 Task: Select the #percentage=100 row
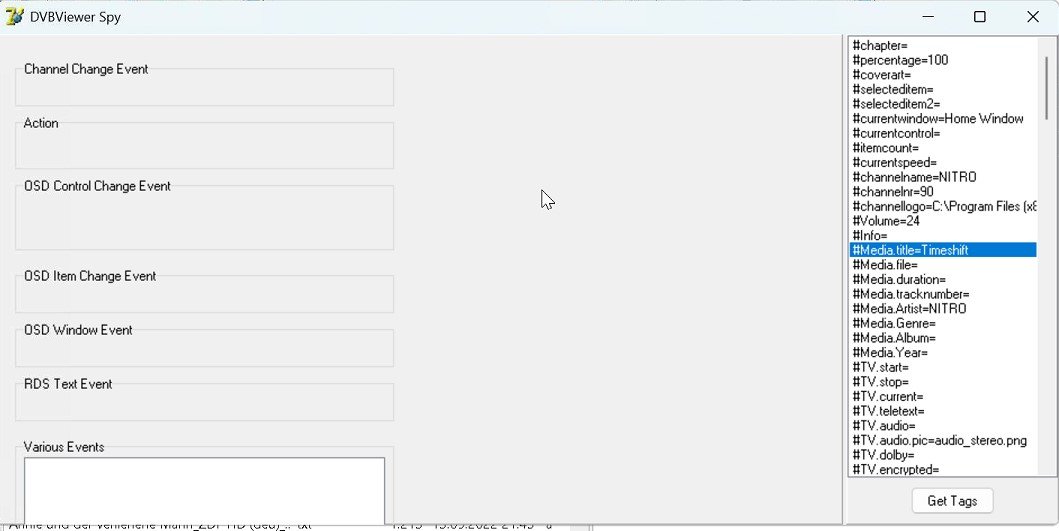[943, 60]
